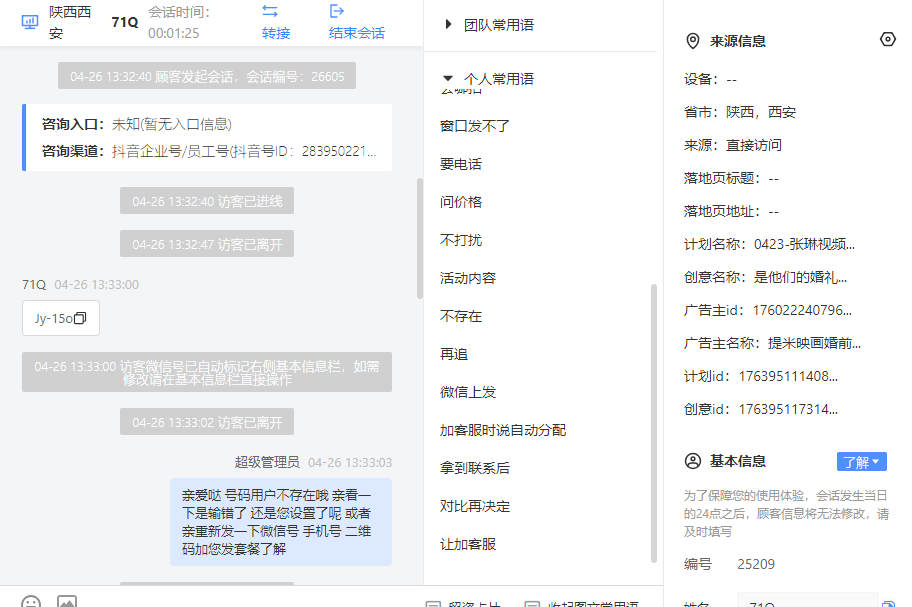
Task: Click the 咨询渠道 抖音企业号 line
Action: tap(209, 151)
